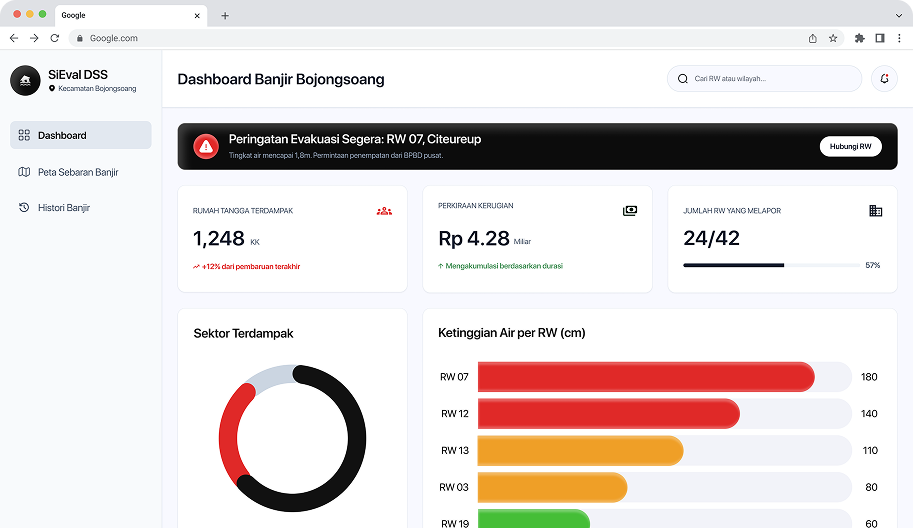Select the Google browser tab

131,16
